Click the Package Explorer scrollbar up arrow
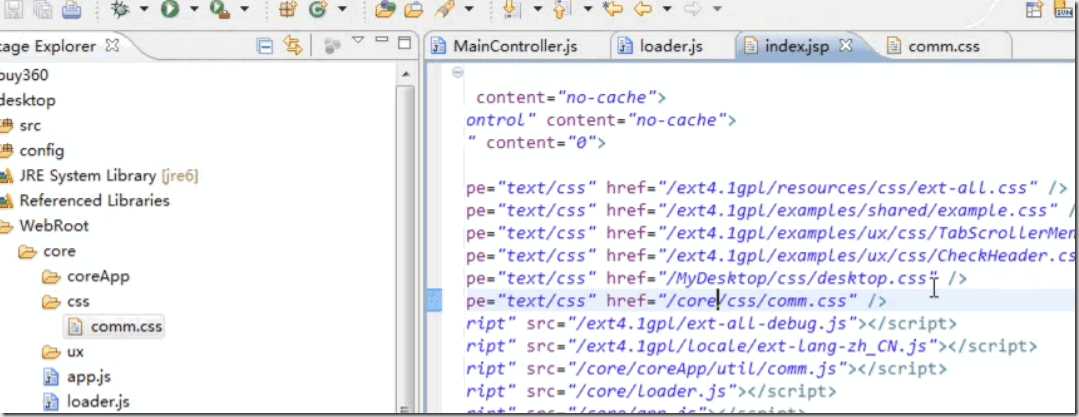Viewport: 1079px width, 417px height. click(405, 74)
